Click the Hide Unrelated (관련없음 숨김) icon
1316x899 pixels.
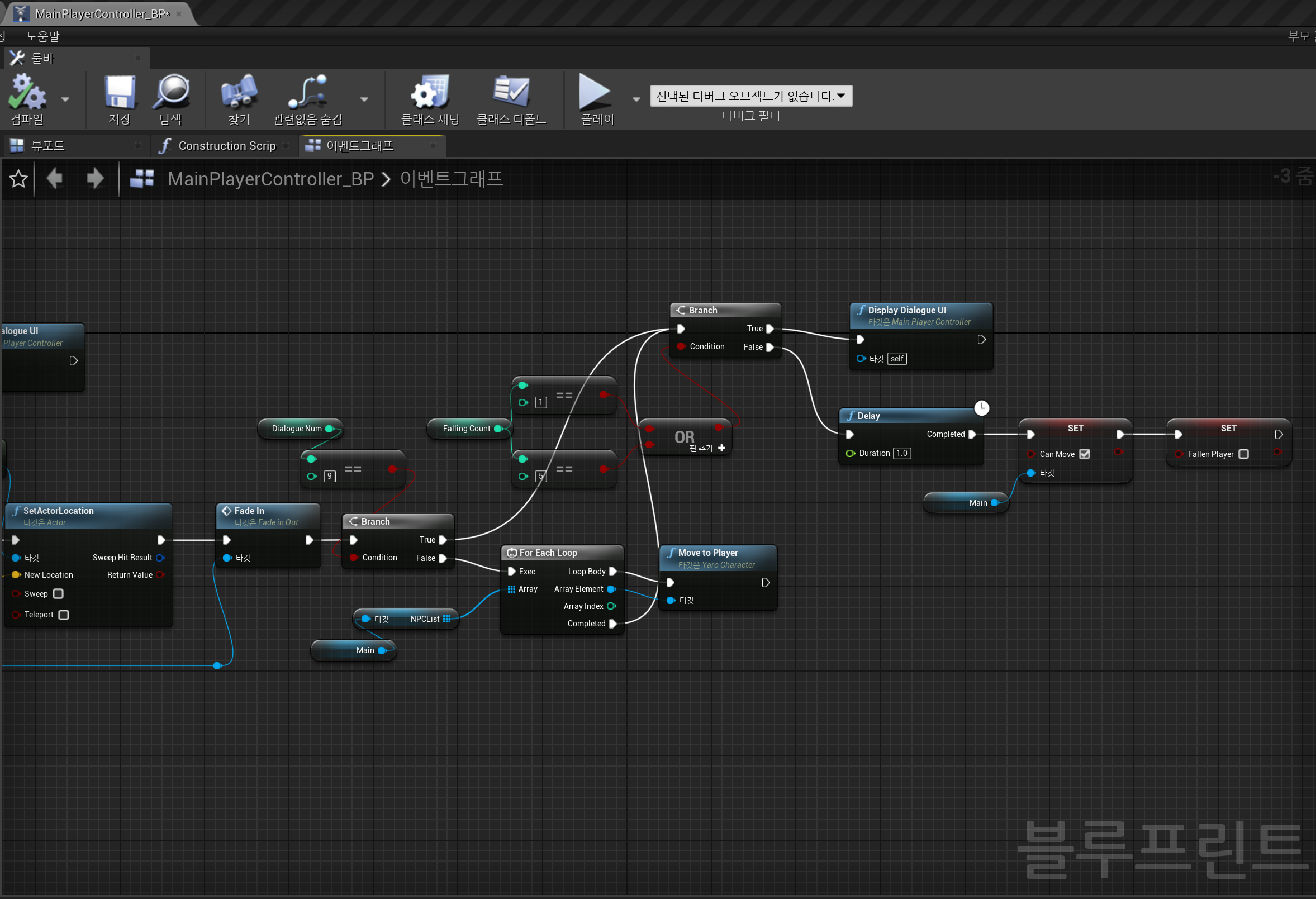(307, 93)
